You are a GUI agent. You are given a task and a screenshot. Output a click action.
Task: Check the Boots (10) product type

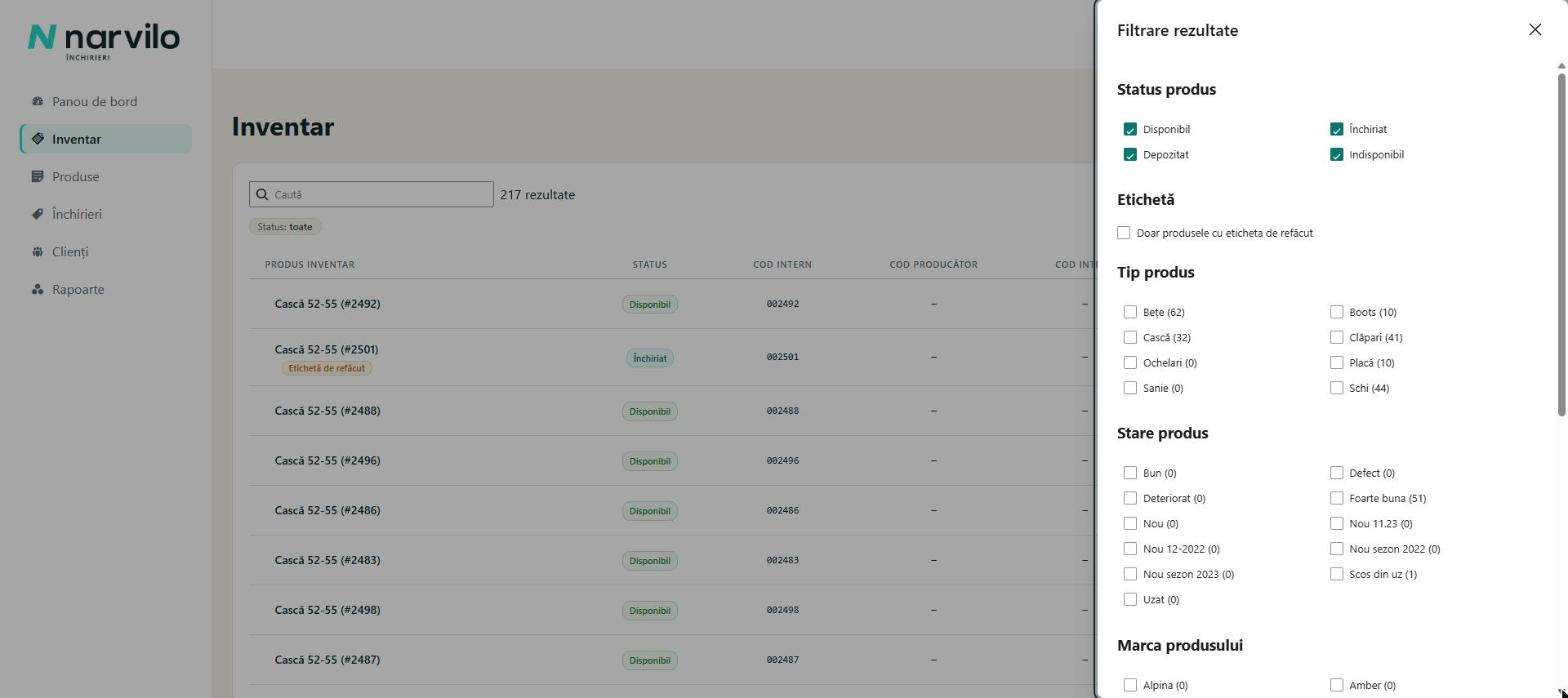(1336, 312)
